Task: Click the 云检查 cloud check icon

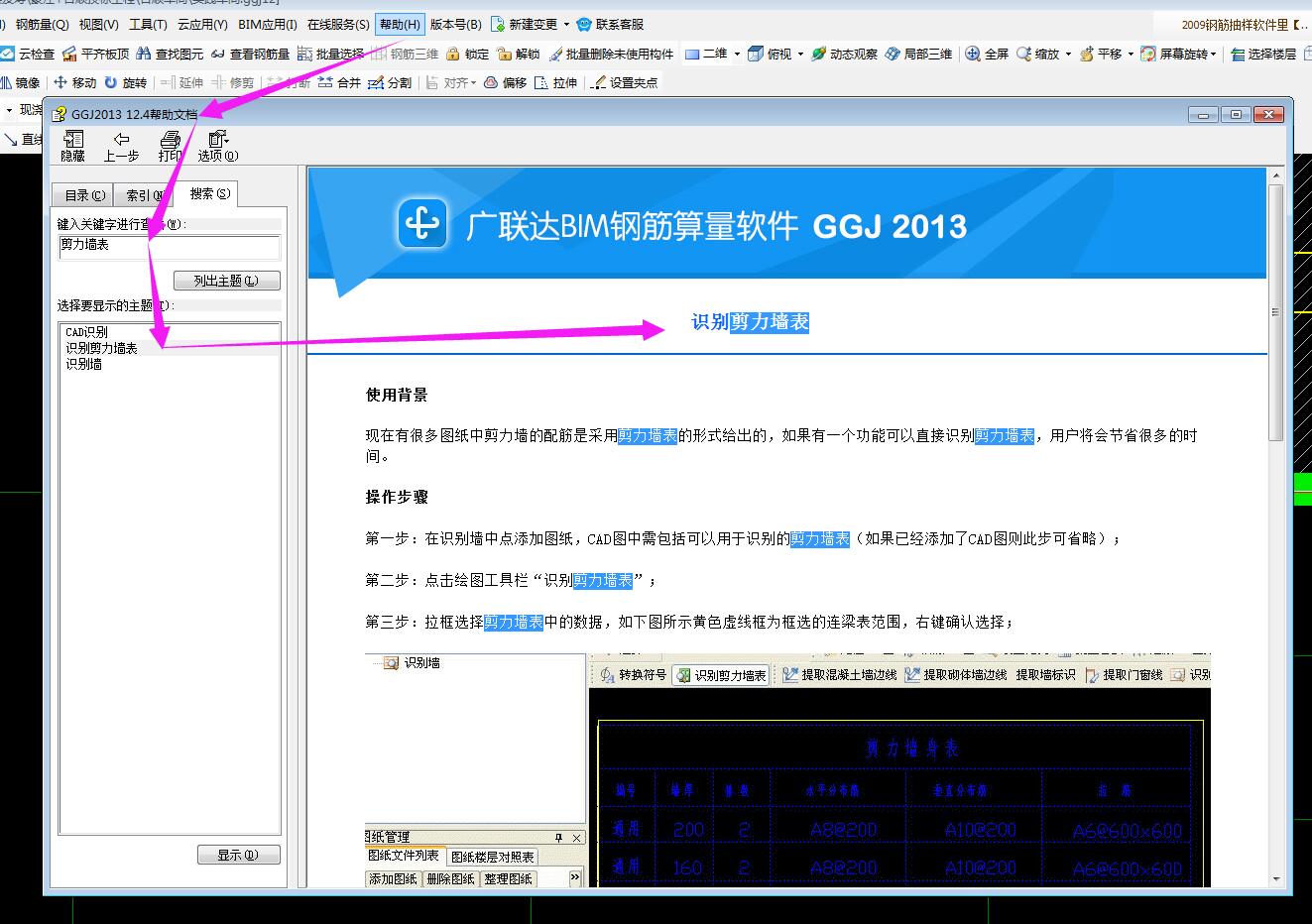Action: (x=8, y=55)
